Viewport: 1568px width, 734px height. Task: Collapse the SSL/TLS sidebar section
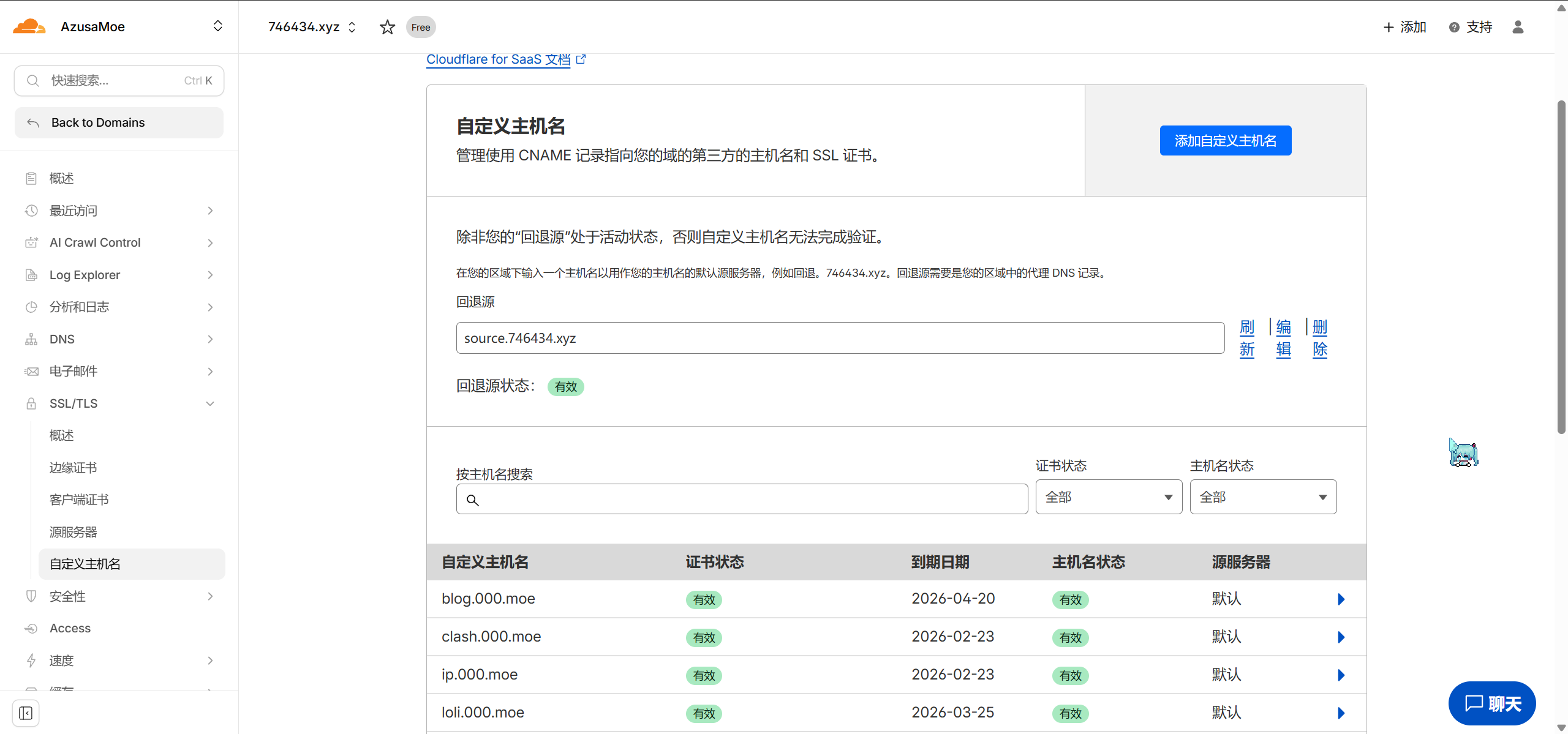click(210, 403)
